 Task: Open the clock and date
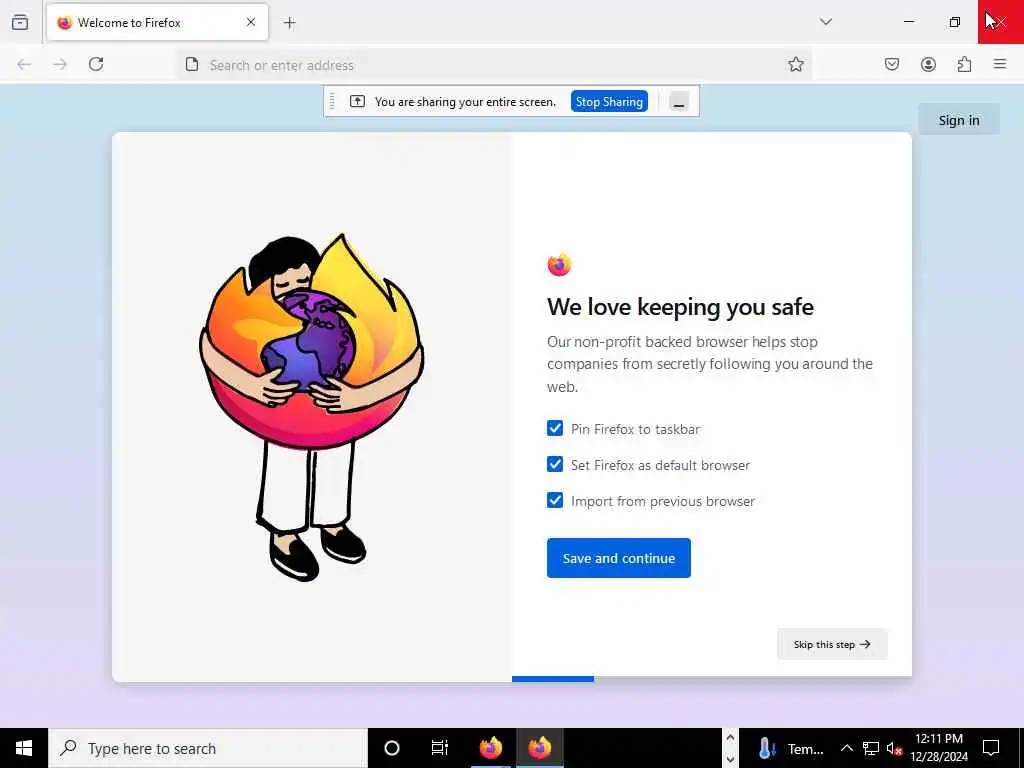pos(939,748)
